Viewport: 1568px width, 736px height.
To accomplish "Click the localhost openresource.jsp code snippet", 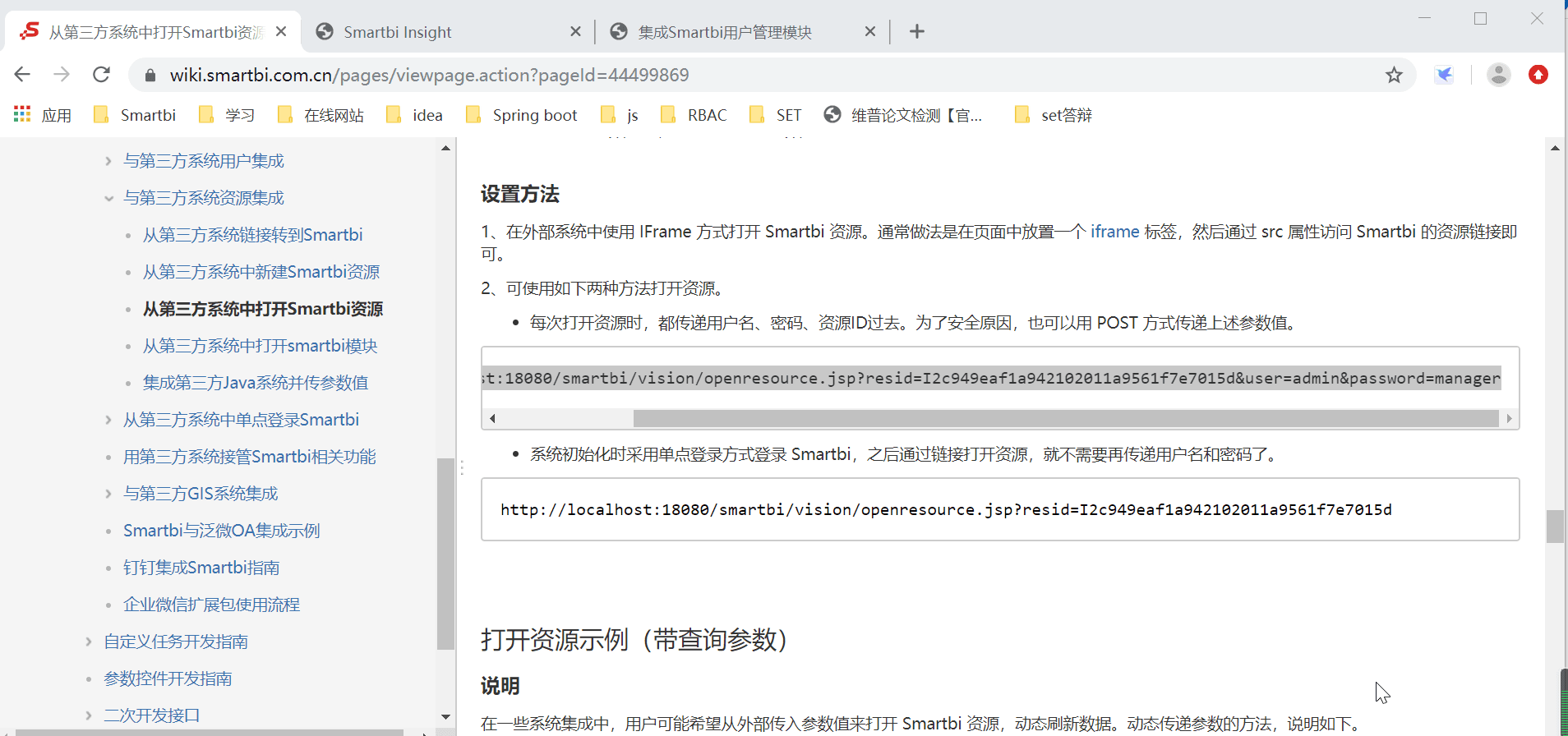I will point(946,509).
